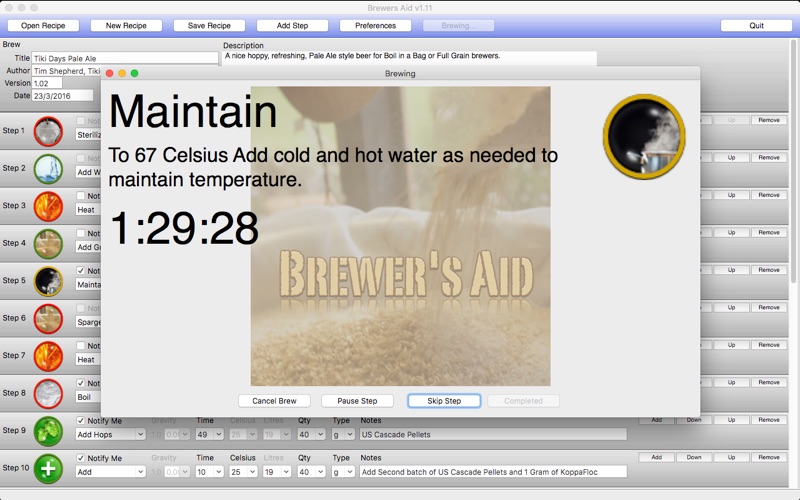The width and height of the screenshot is (800, 500).
Task: Click the recipe Title text field
Action: 125,58
